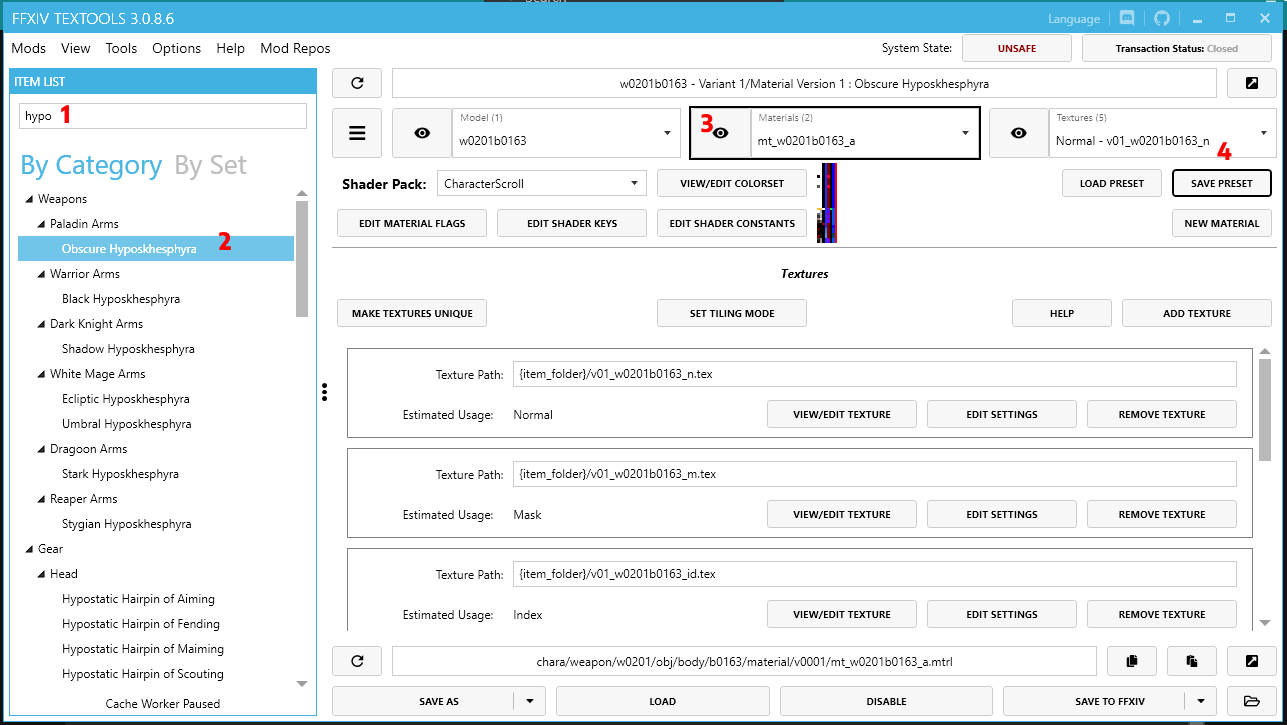Remove the Index texture

[1162, 614]
